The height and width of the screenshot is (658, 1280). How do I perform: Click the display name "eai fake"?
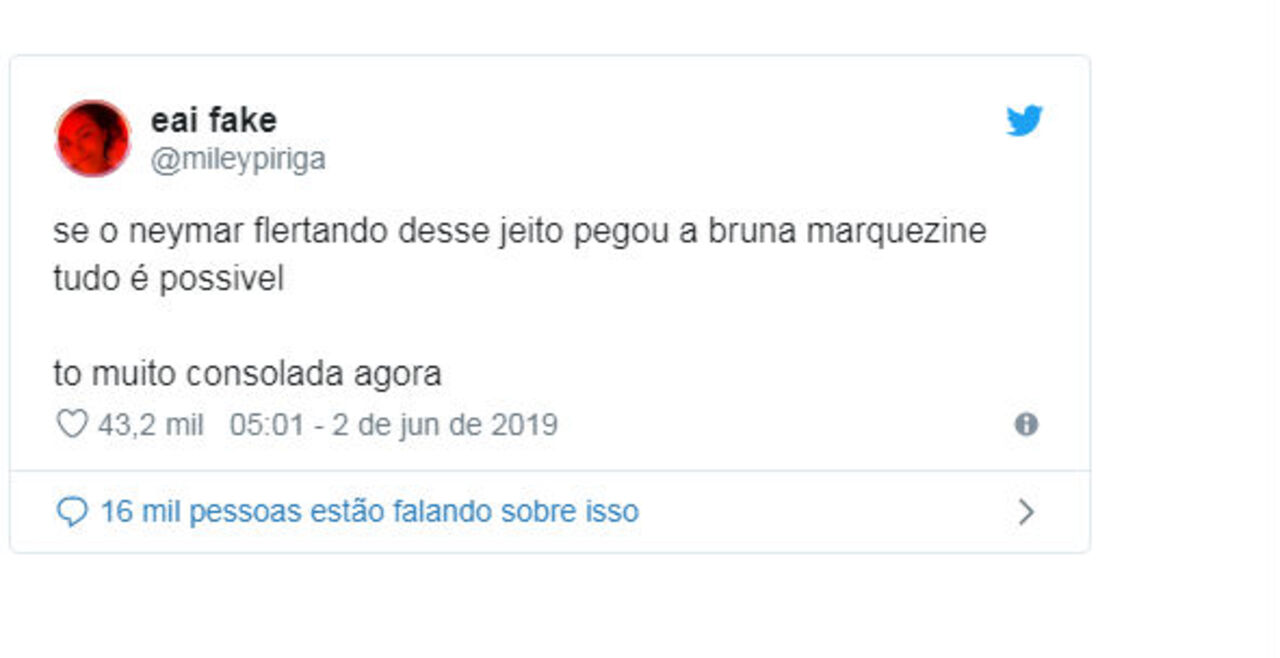[x=213, y=121]
